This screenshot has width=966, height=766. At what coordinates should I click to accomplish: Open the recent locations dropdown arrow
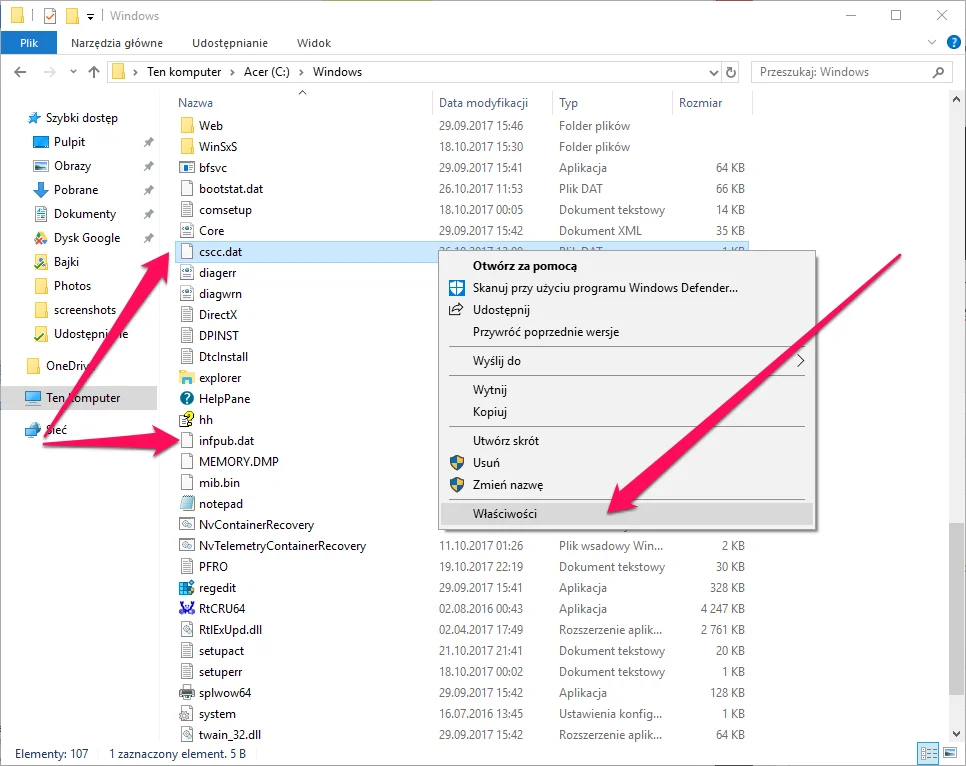click(73, 72)
